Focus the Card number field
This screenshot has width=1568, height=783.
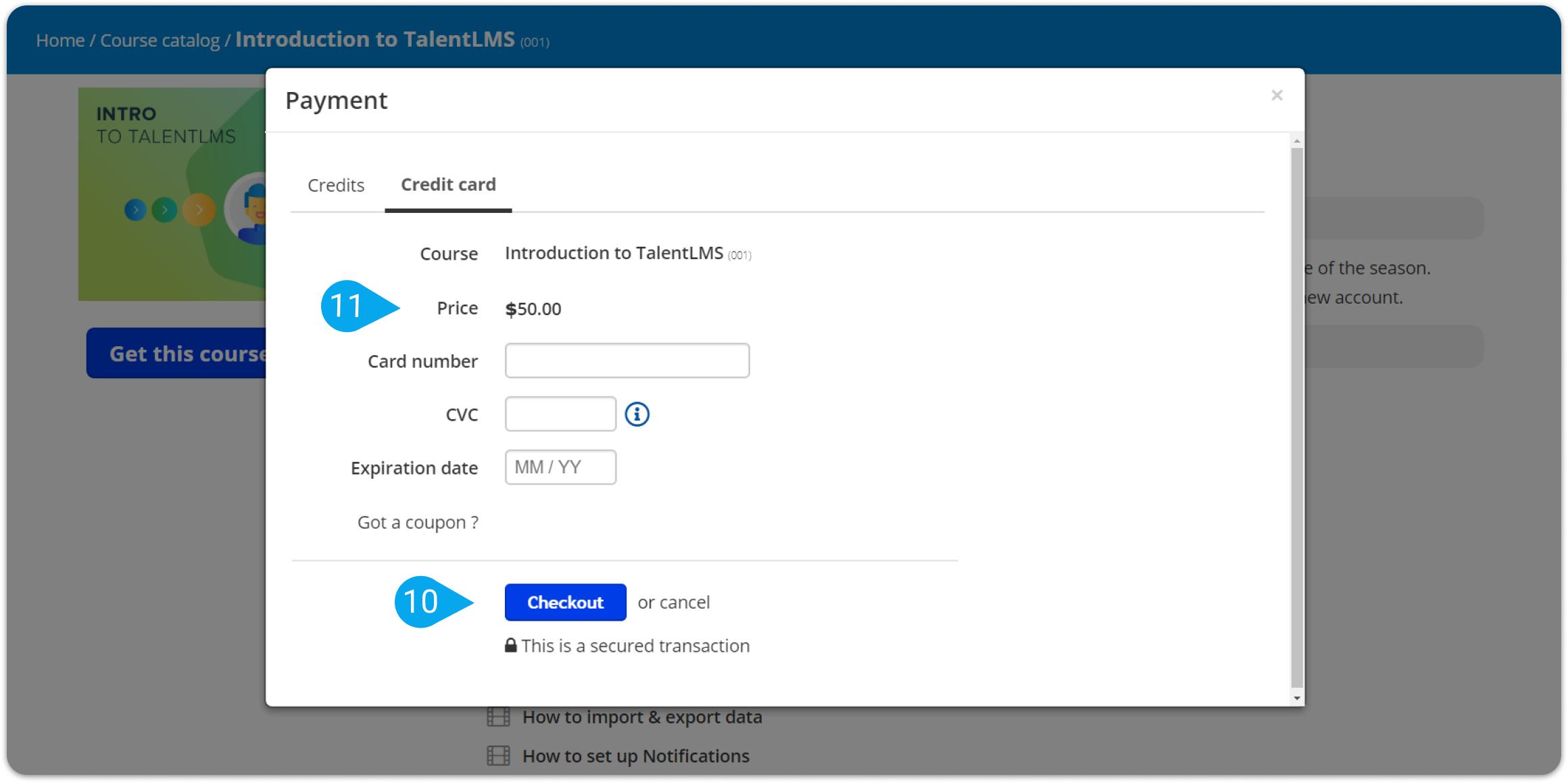tap(627, 360)
